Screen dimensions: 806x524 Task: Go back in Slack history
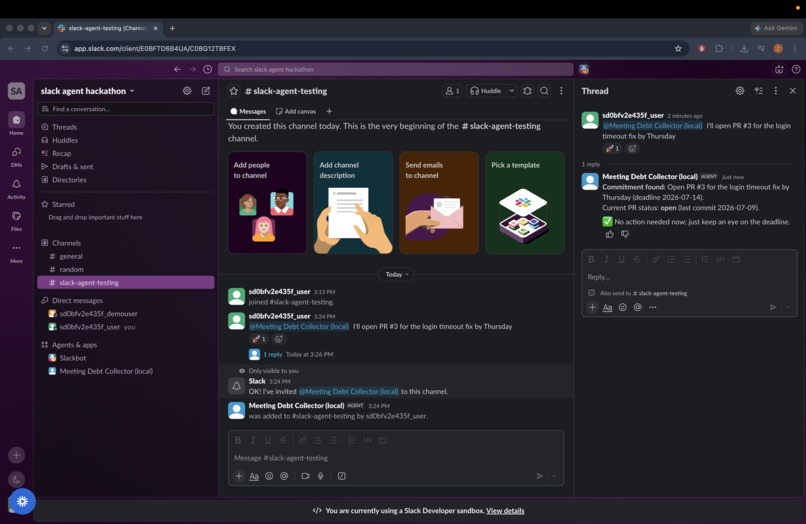point(177,69)
